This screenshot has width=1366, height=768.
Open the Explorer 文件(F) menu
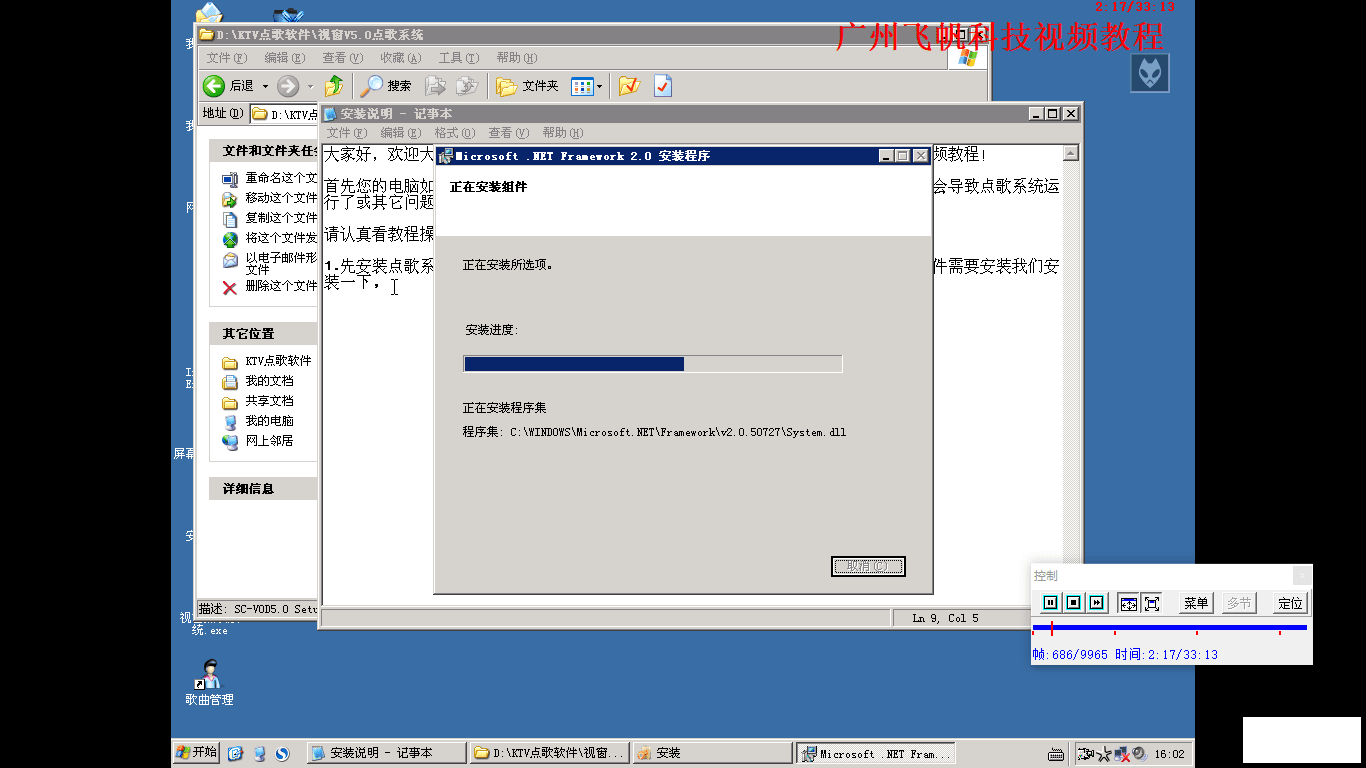pos(226,58)
